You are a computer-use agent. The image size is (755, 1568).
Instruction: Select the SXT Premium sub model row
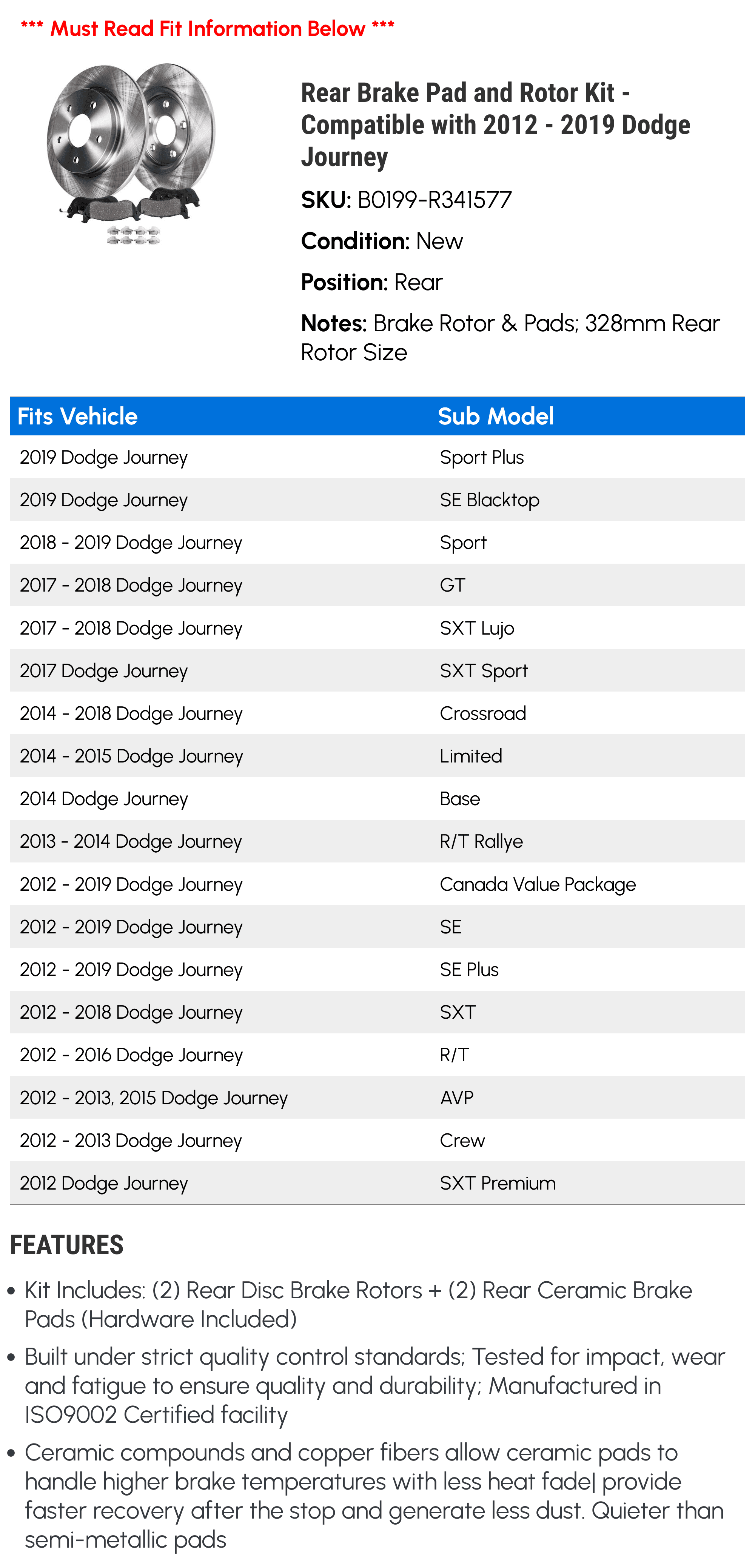(x=377, y=1183)
